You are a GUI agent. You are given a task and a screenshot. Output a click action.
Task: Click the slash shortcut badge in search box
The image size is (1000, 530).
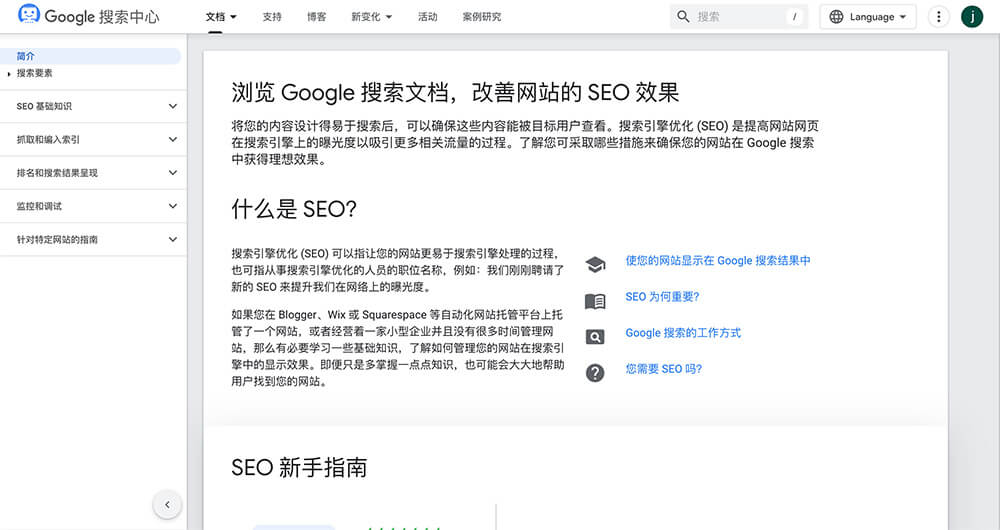pos(794,17)
